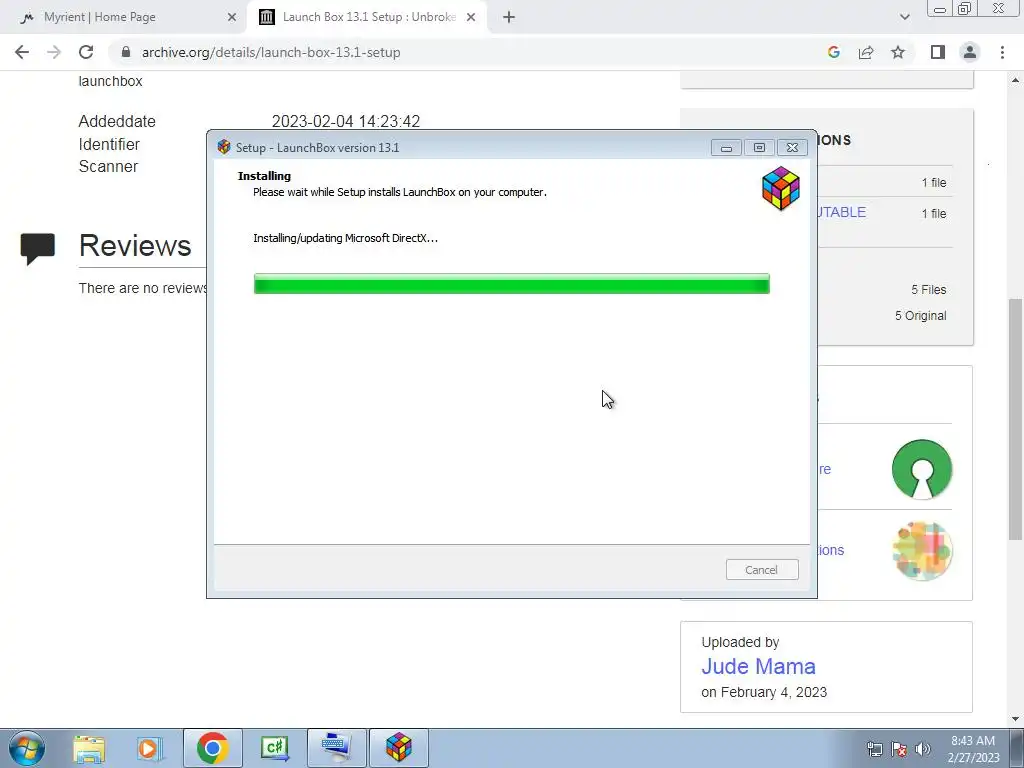Click the partially hidden UTABLE download link
1024x768 pixels.
[841, 212]
